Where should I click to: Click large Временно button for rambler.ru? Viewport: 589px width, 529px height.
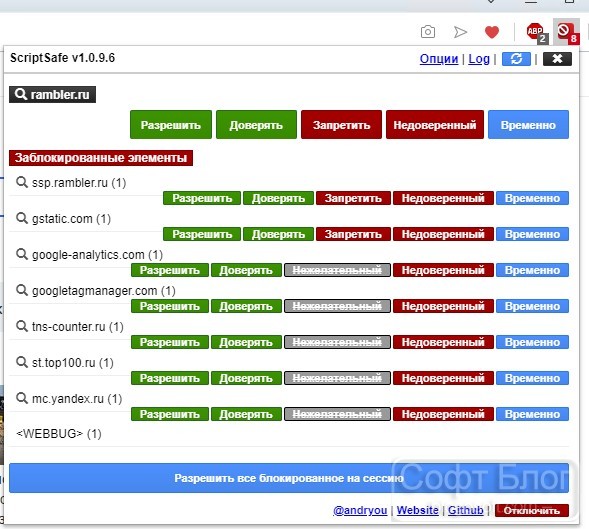tap(528, 125)
